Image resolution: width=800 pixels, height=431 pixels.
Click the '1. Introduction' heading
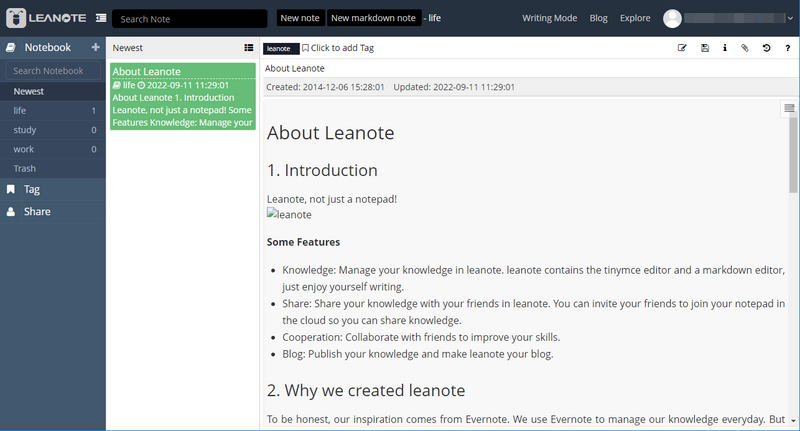[322, 170]
